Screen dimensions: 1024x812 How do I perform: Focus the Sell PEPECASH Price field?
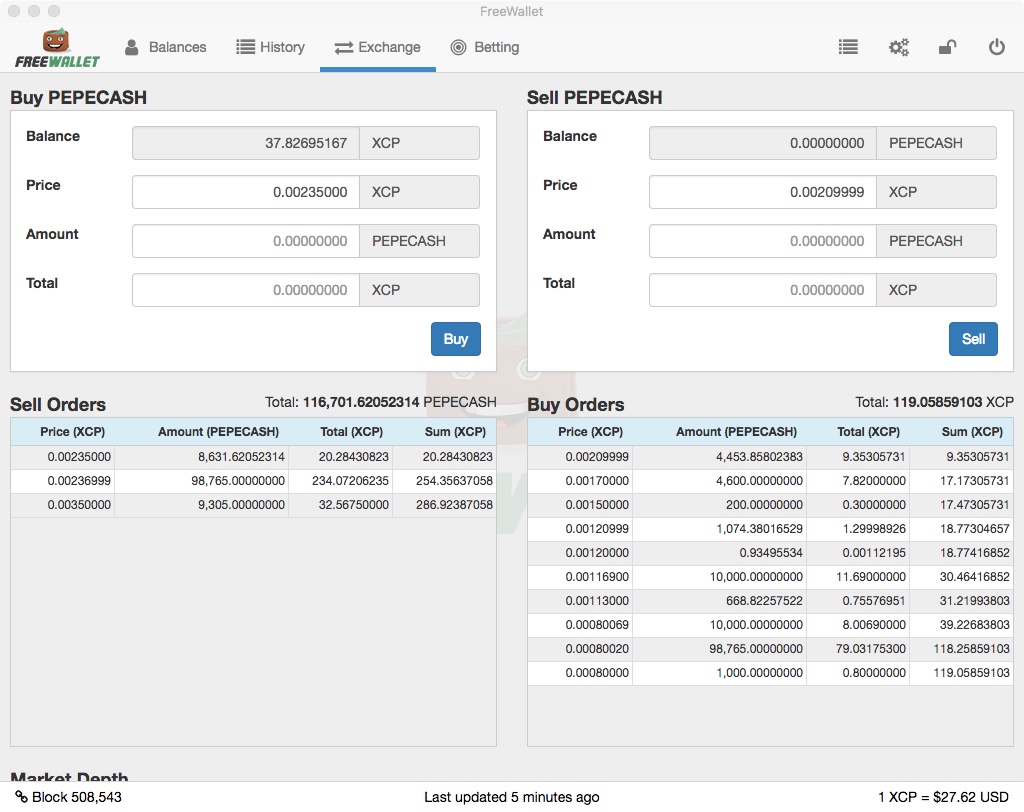click(x=763, y=192)
